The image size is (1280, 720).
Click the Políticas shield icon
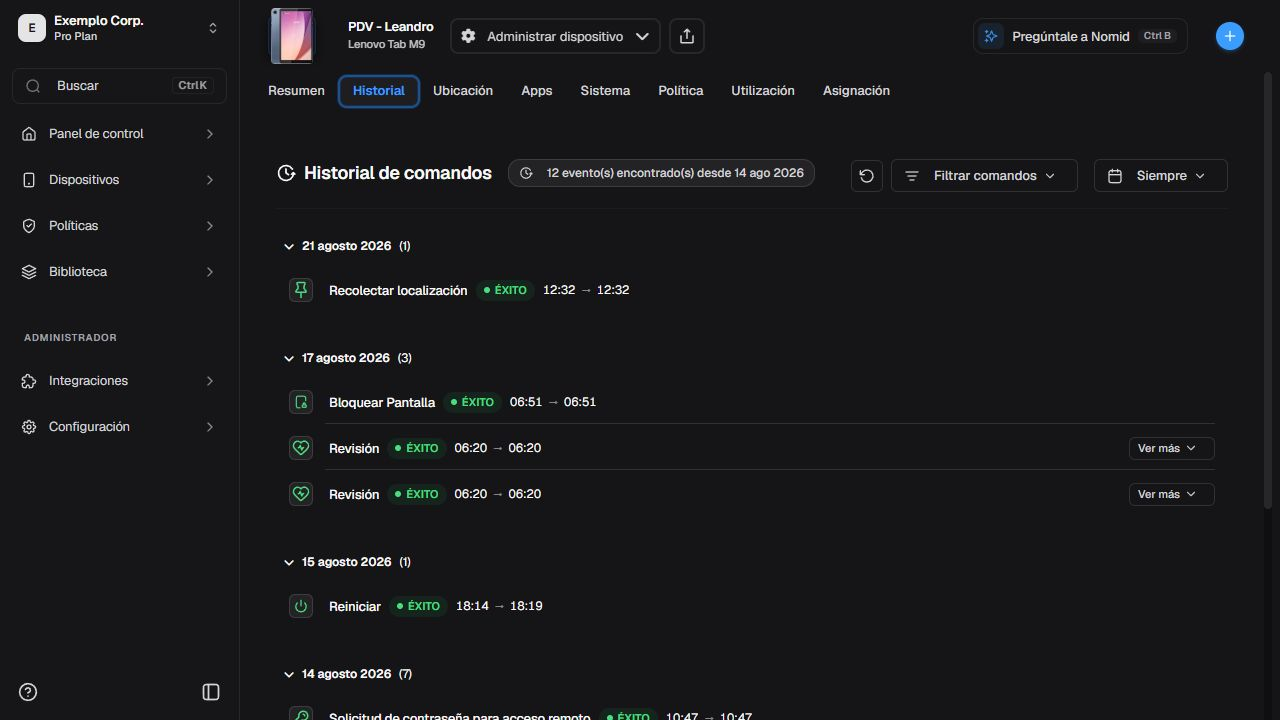[29, 226]
